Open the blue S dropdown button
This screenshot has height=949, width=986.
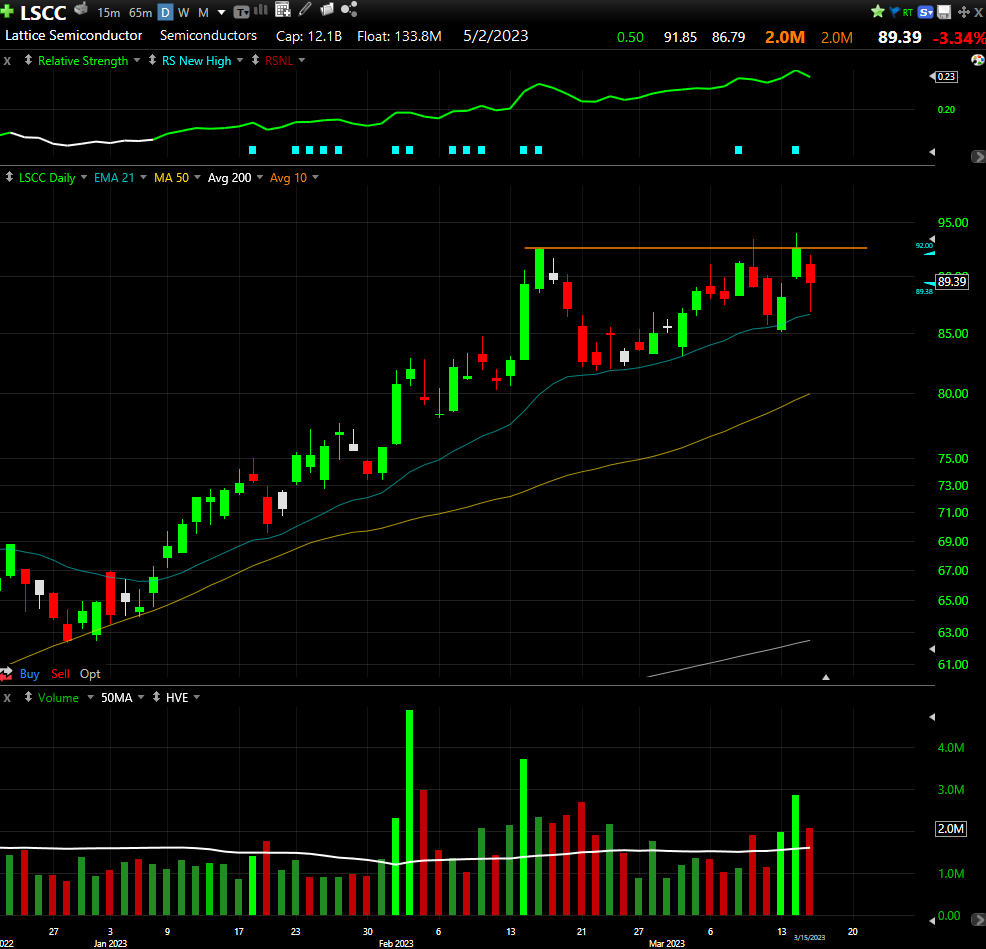[x=926, y=12]
